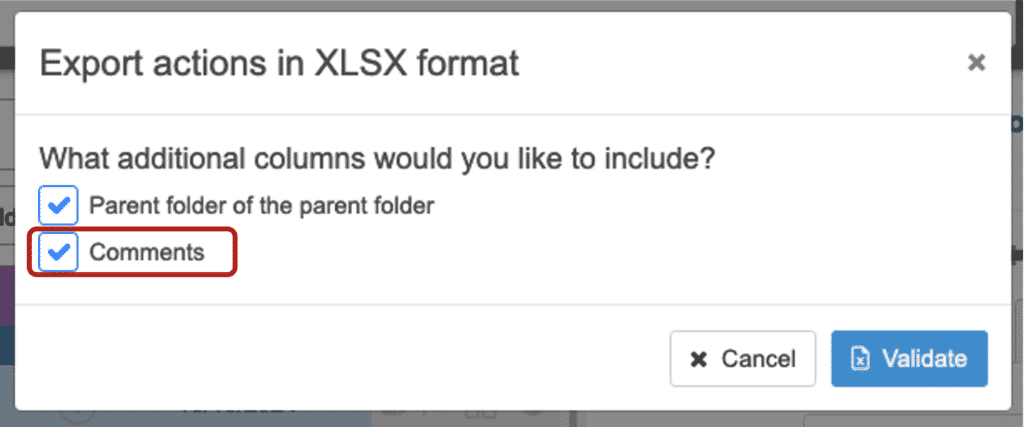Click the "Parent folder of the parent folder" label
1024x427 pixels.
[261, 206]
